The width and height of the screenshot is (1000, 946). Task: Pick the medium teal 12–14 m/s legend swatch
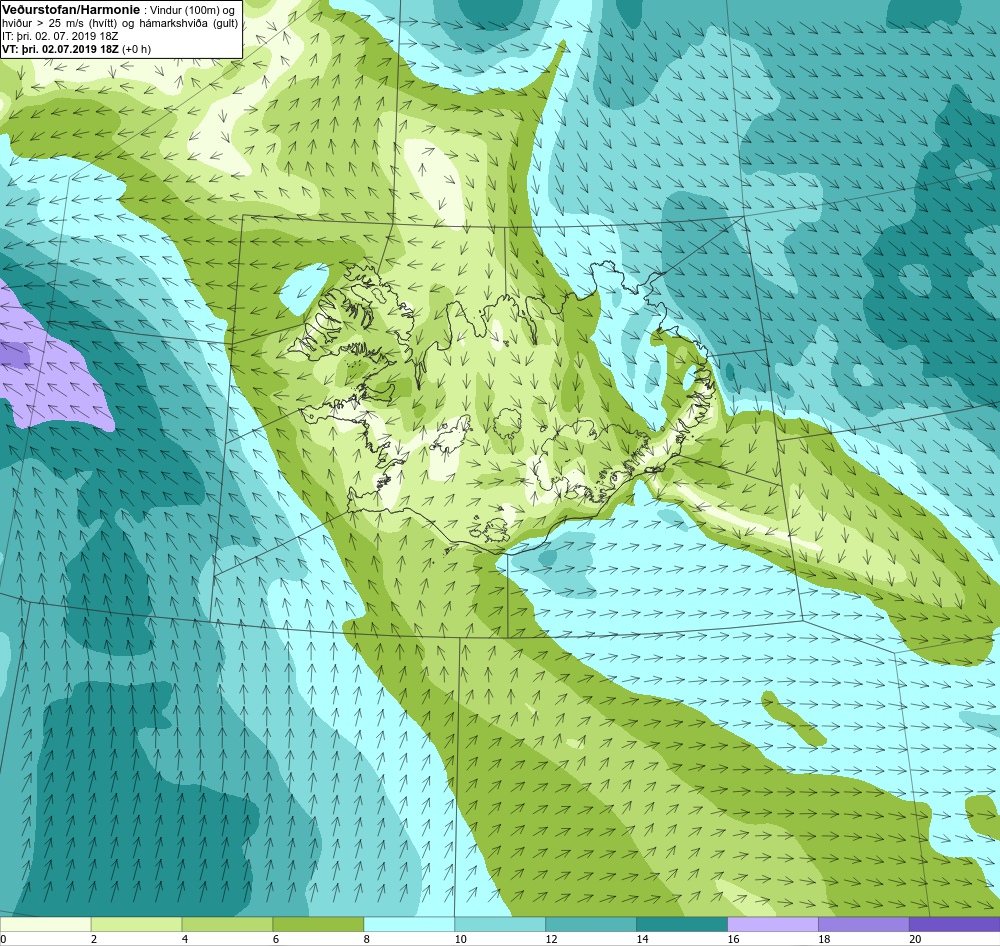tap(591, 924)
